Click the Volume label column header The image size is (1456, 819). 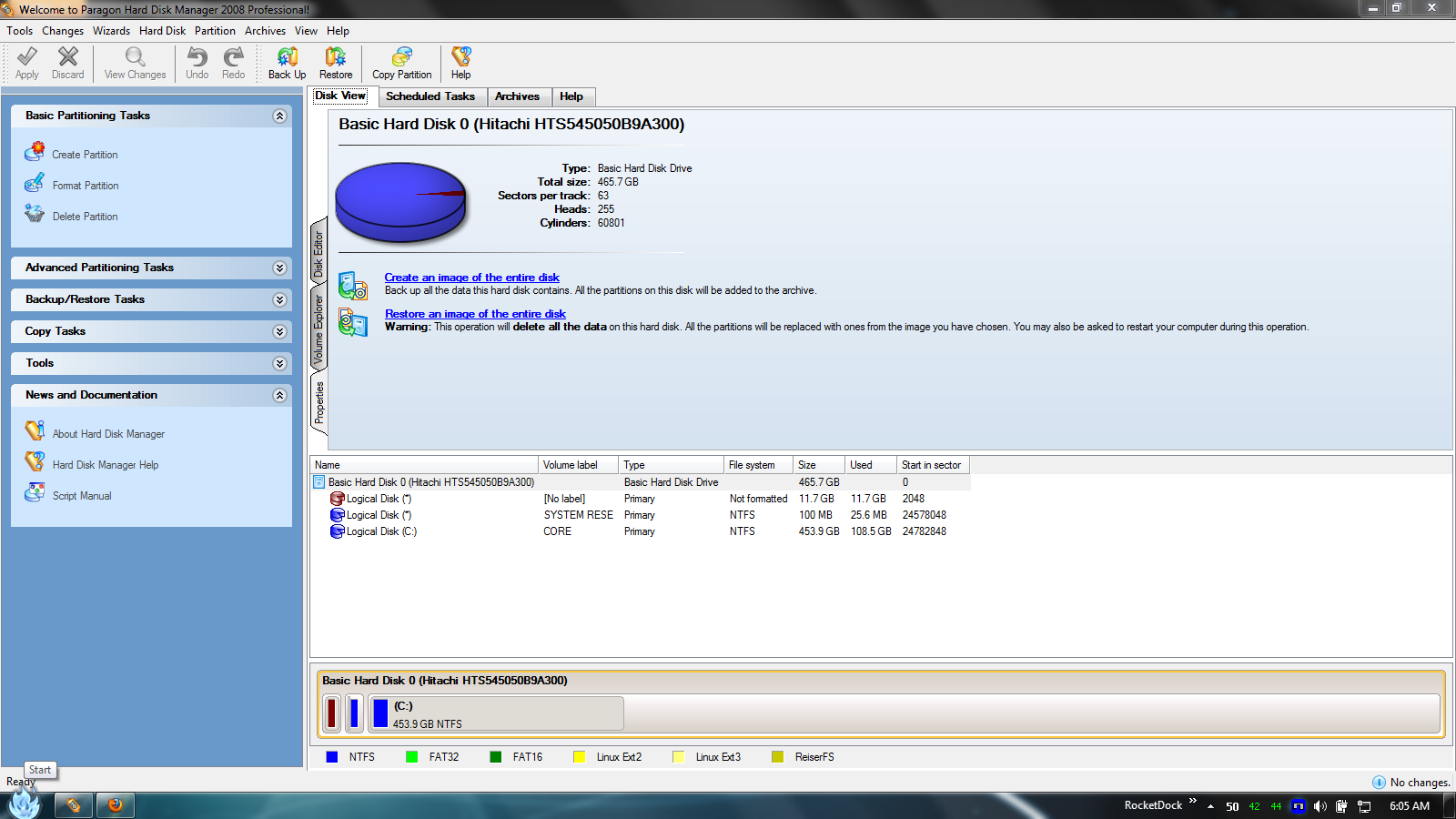point(578,465)
